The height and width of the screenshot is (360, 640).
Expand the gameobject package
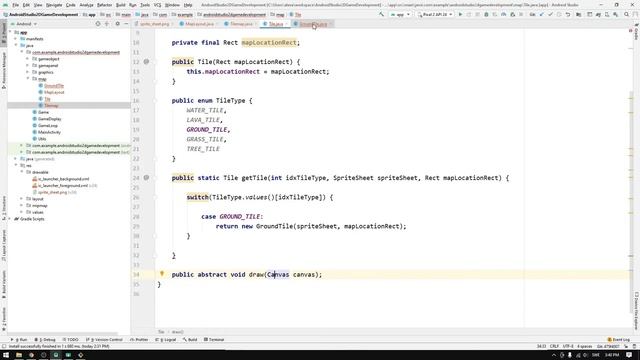pyautogui.click(x=27, y=59)
